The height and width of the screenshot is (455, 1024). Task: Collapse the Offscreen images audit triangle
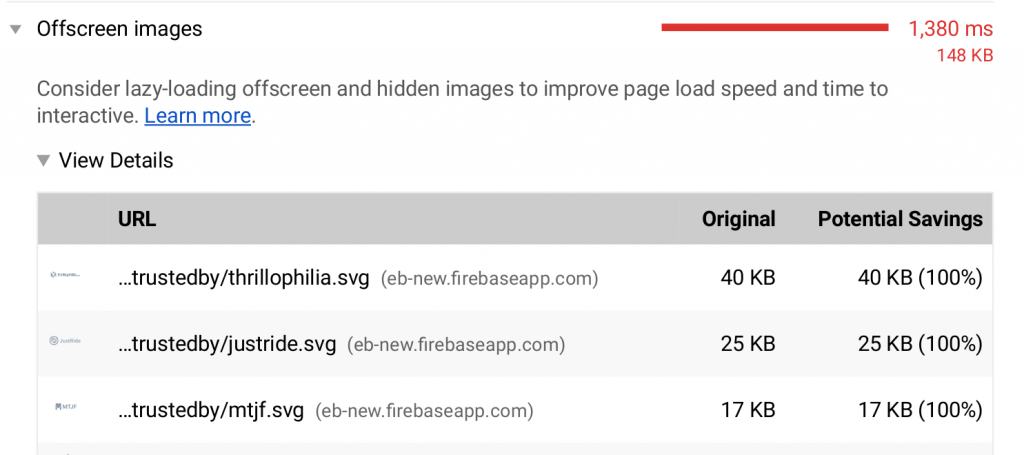(15, 29)
